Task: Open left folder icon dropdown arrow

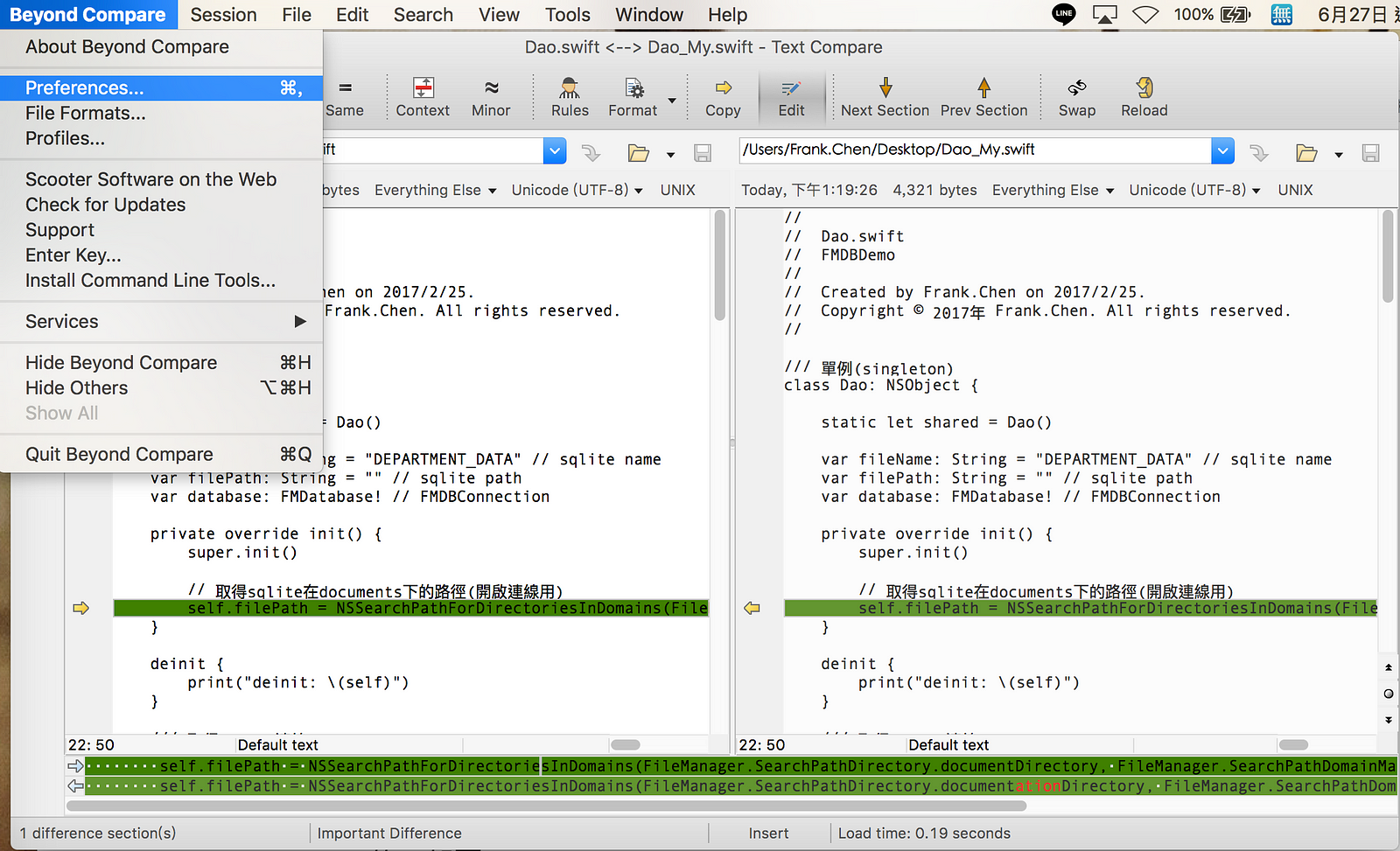Action: 671,155
